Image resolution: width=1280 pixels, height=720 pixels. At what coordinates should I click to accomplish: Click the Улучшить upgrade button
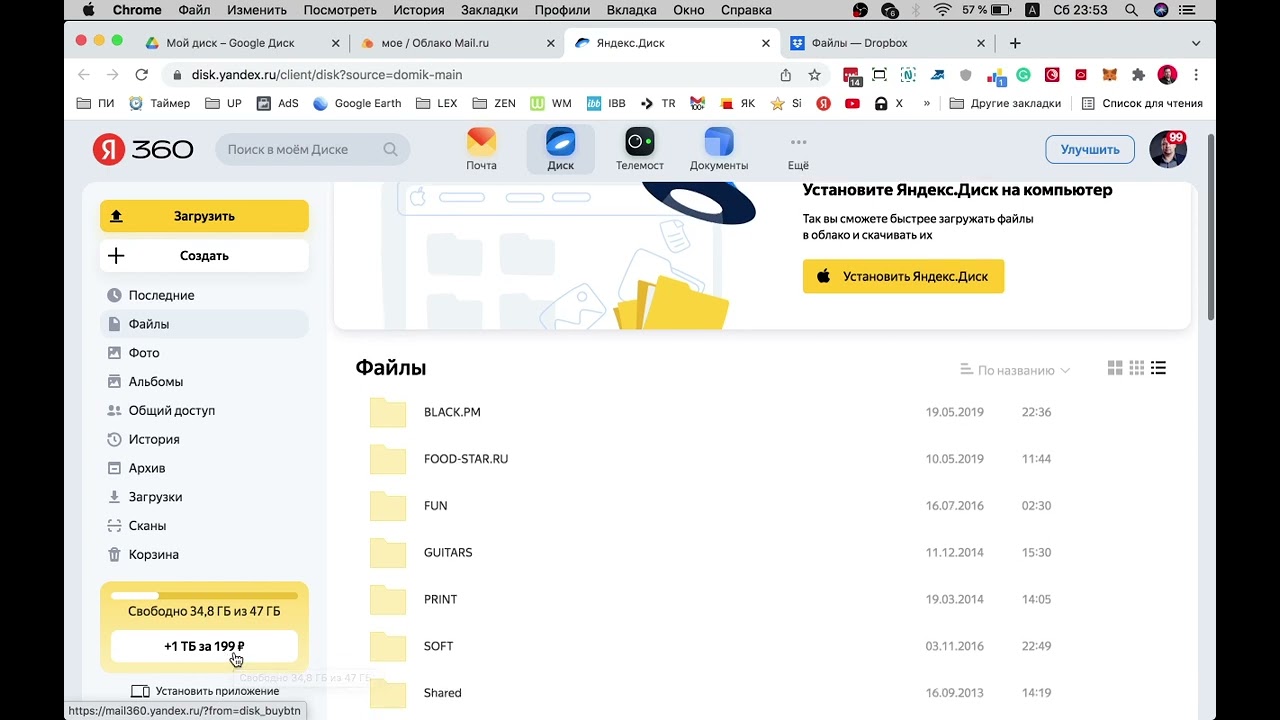point(1090,149)
